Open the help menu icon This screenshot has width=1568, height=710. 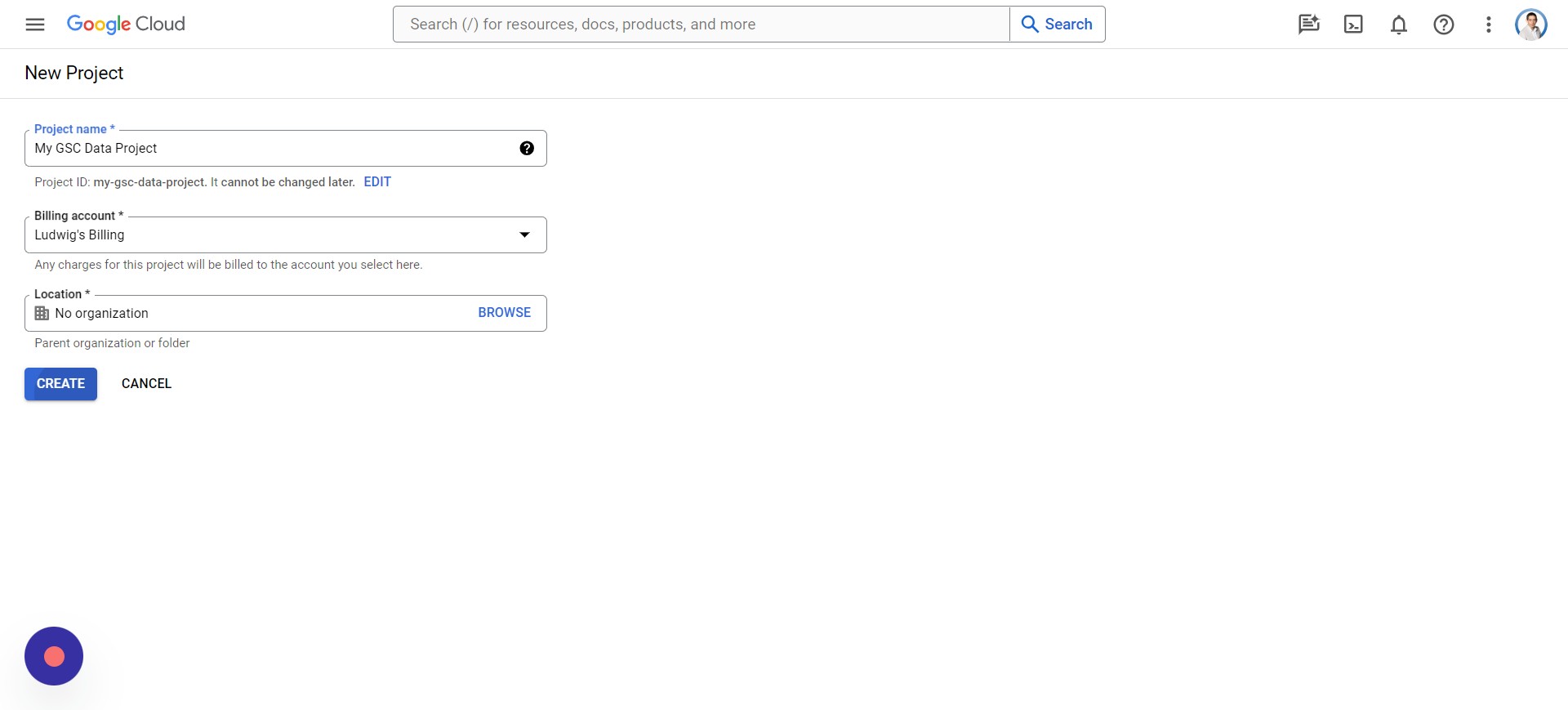(1444, 25)
